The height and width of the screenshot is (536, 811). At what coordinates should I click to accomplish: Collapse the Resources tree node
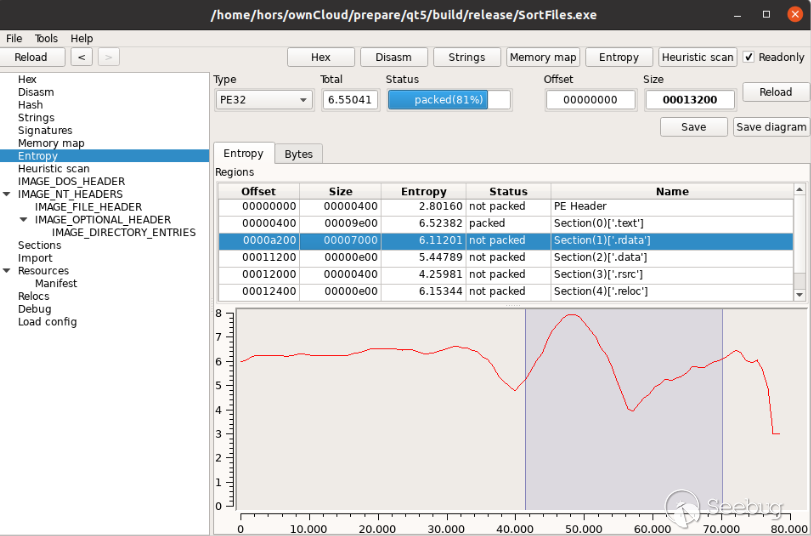[x=8, y=271]
